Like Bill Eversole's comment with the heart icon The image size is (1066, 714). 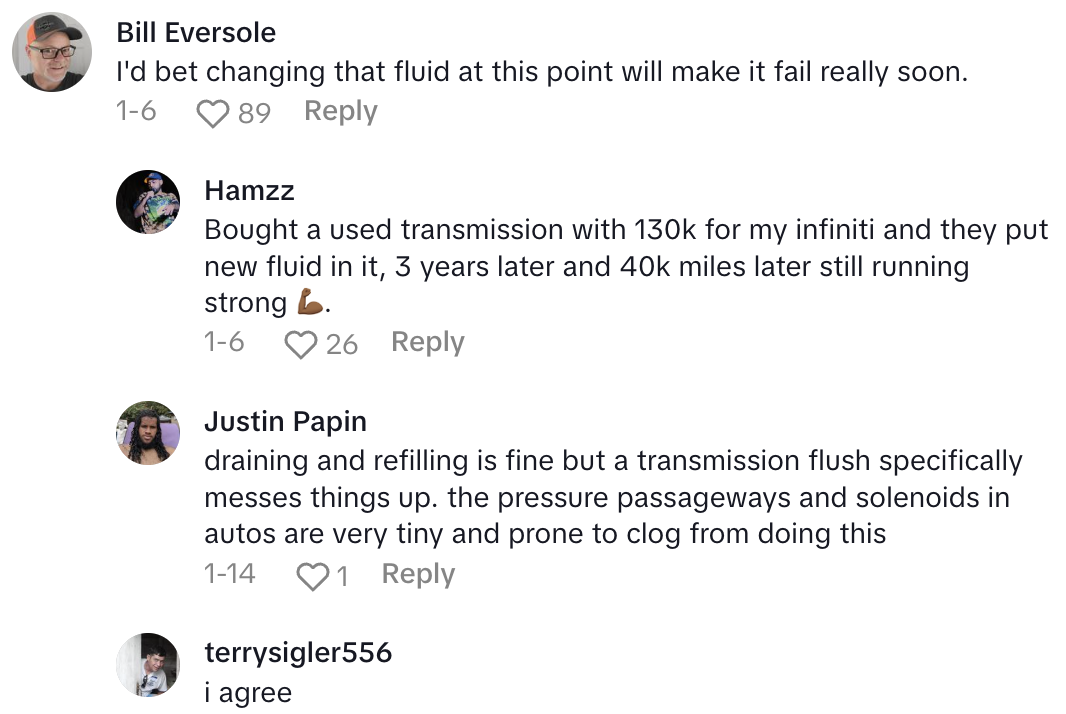pyautogui.click(x=212, y=111)
